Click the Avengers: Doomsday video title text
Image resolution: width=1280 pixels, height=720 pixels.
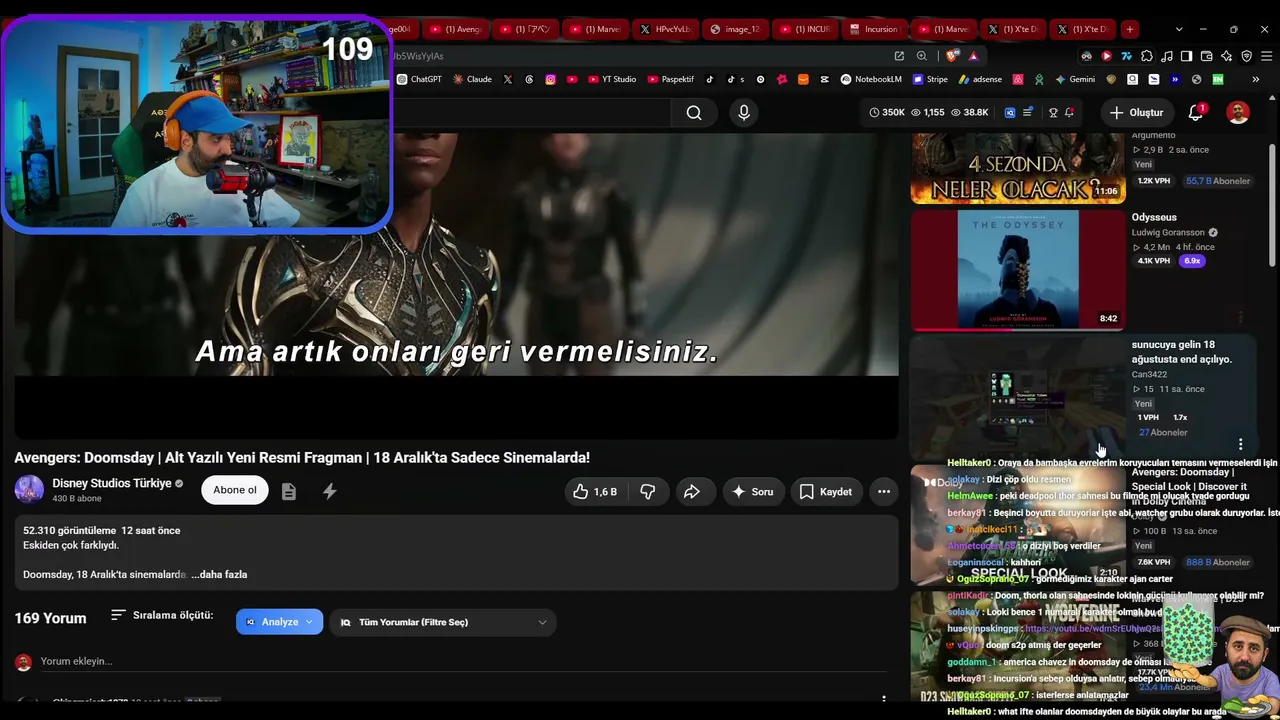pos(302,458)
